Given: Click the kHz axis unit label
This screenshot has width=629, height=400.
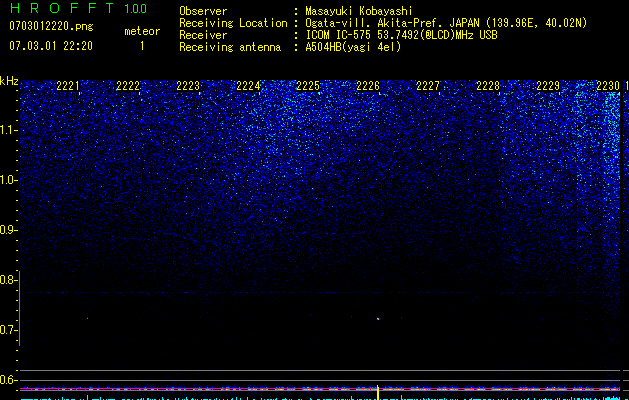Looking at the screenshot, I should point(9,81).
